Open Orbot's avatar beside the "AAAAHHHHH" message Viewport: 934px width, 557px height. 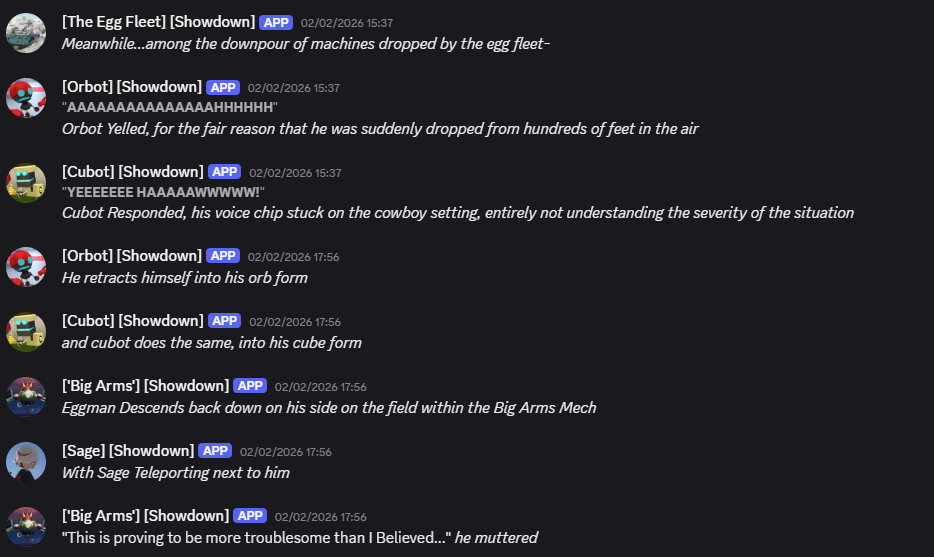[x=26, y=98]
